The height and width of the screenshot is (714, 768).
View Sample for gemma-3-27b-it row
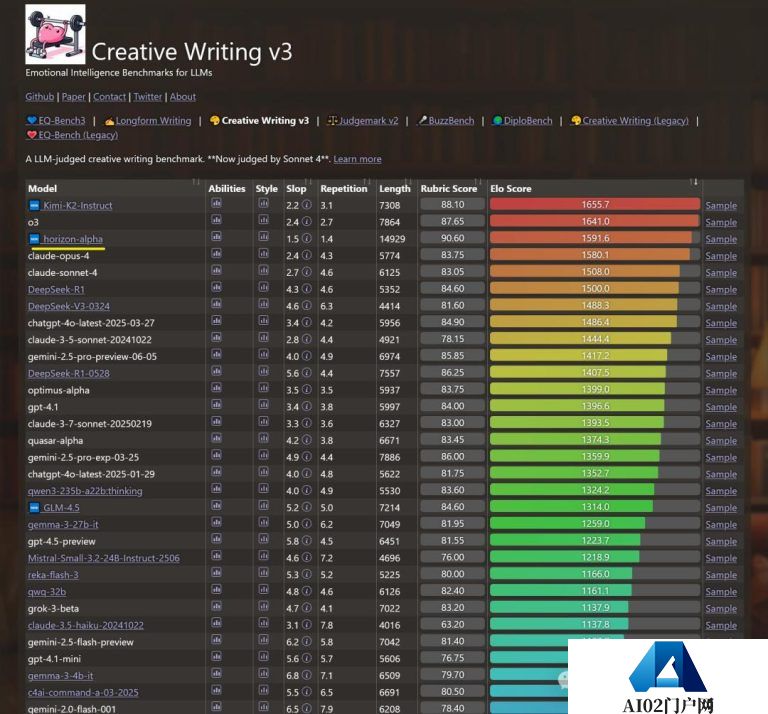pyautogui.click(x=721, y=524)
